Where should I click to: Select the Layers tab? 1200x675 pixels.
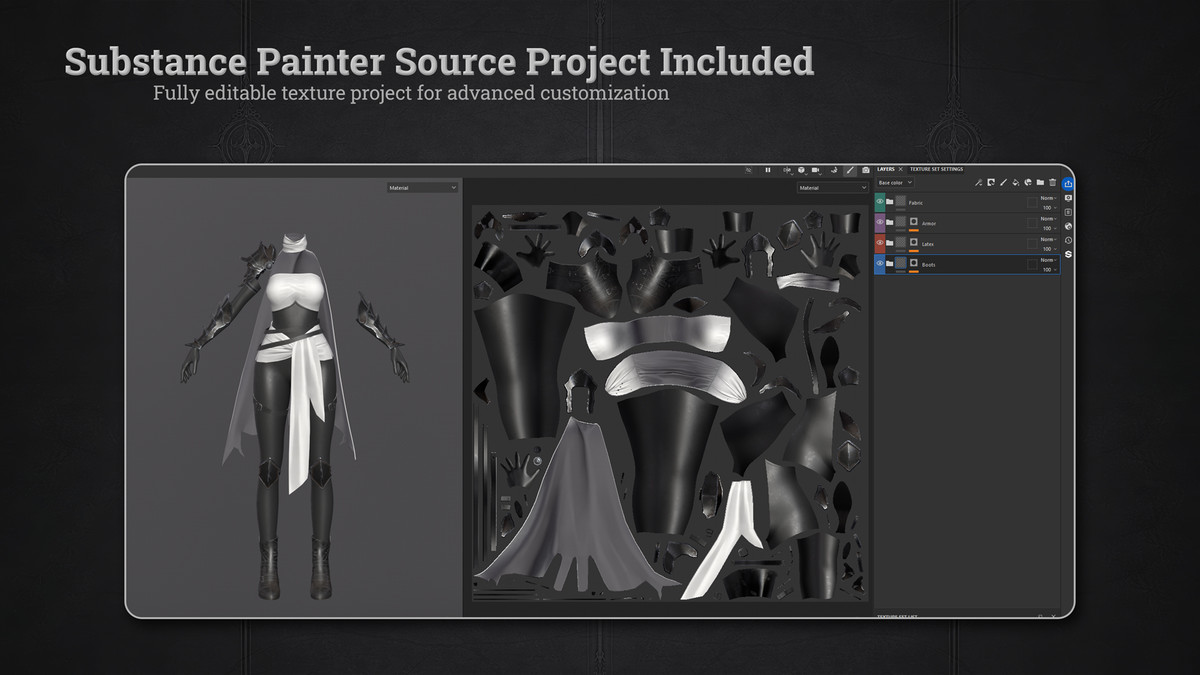(x=886, y=169)
